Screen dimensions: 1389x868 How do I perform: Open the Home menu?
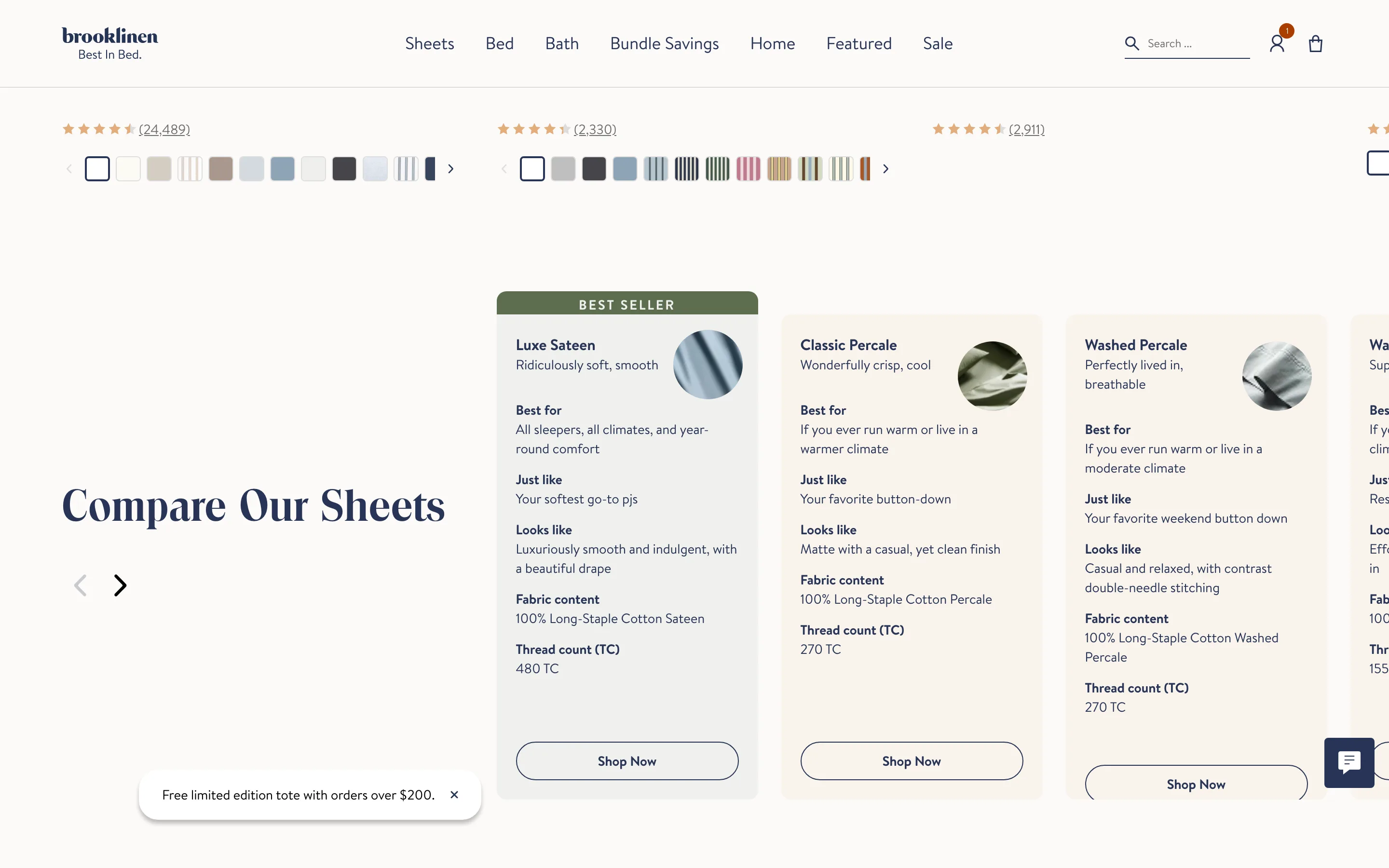point(773,43)
